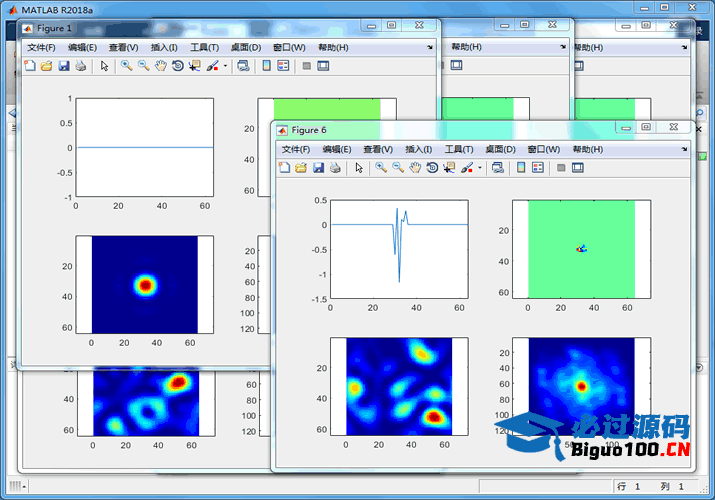The height and width of the screenshot is (500, 715).
Task: Click the Show Plot Tools icon in Figure 6
Action: pos(577,168)
